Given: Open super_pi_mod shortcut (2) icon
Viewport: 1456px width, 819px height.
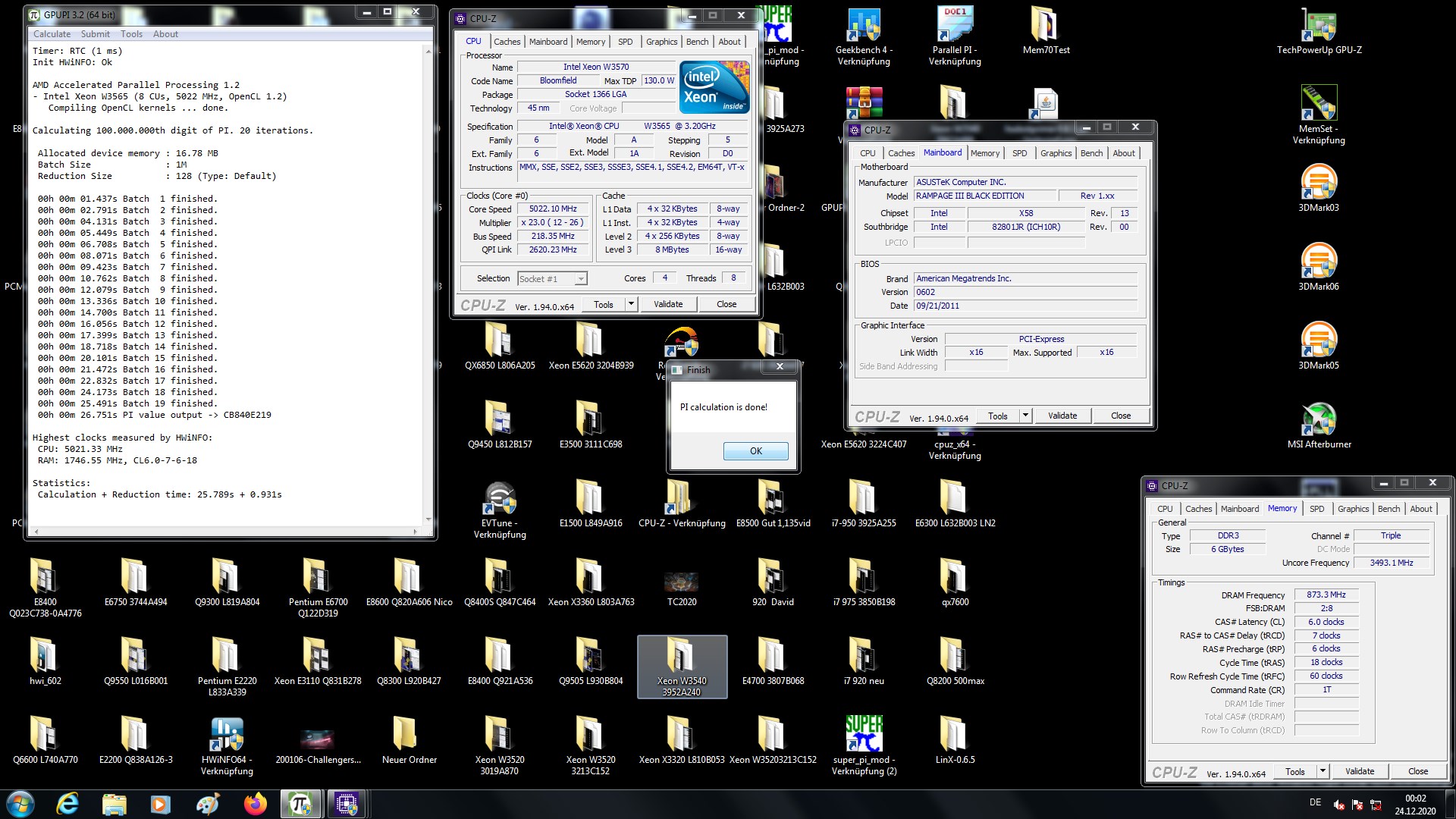Looking at the screenshot, I should click(x=864, y=746).
